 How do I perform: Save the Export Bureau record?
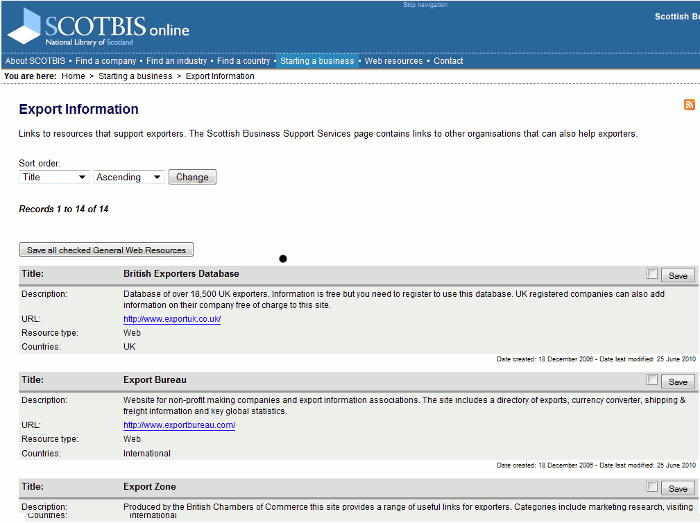tap(678, 382)
